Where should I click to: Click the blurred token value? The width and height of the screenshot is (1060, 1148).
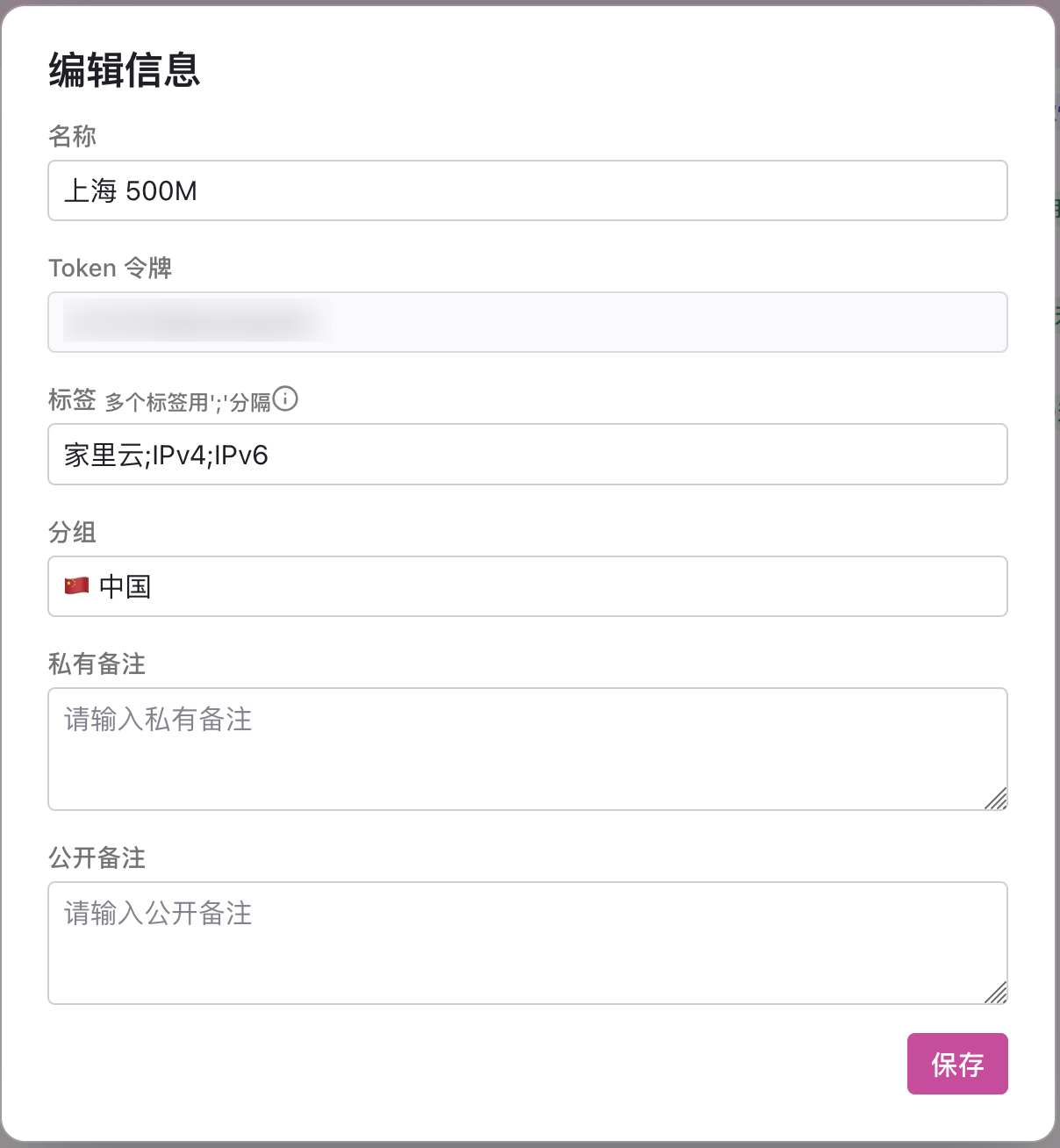tap(197, 321)
